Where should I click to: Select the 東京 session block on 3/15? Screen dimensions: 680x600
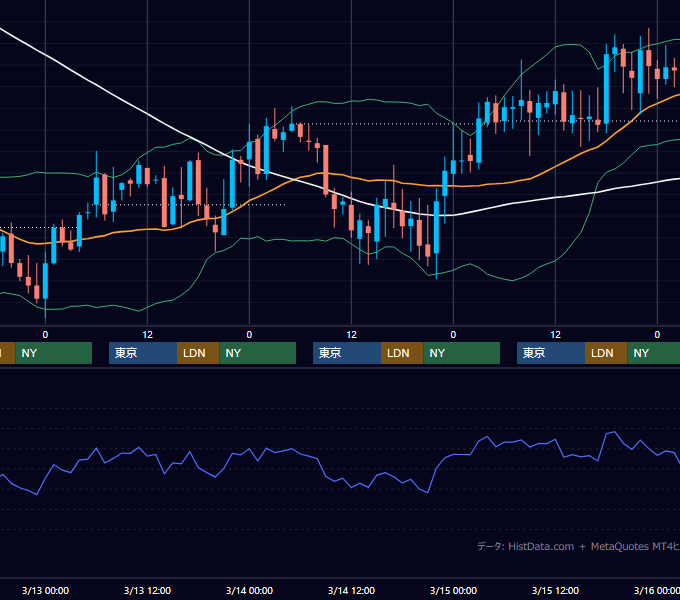point(551,353)
